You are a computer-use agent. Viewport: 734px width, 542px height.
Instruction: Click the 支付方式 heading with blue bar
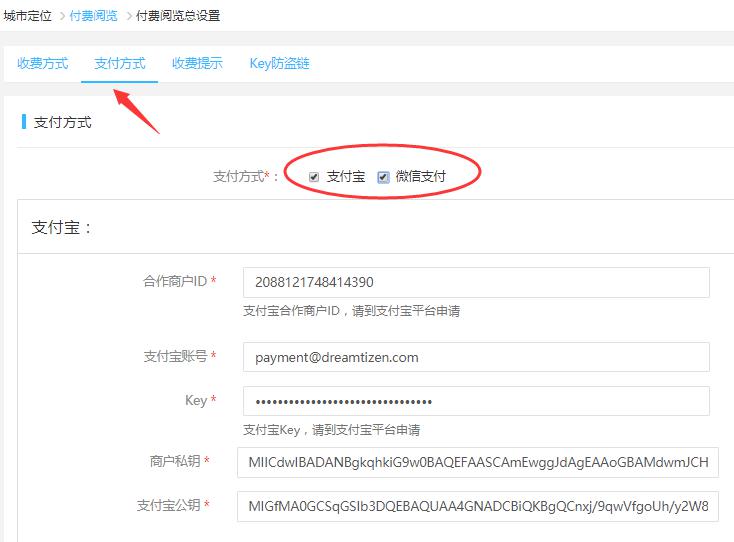62,123
